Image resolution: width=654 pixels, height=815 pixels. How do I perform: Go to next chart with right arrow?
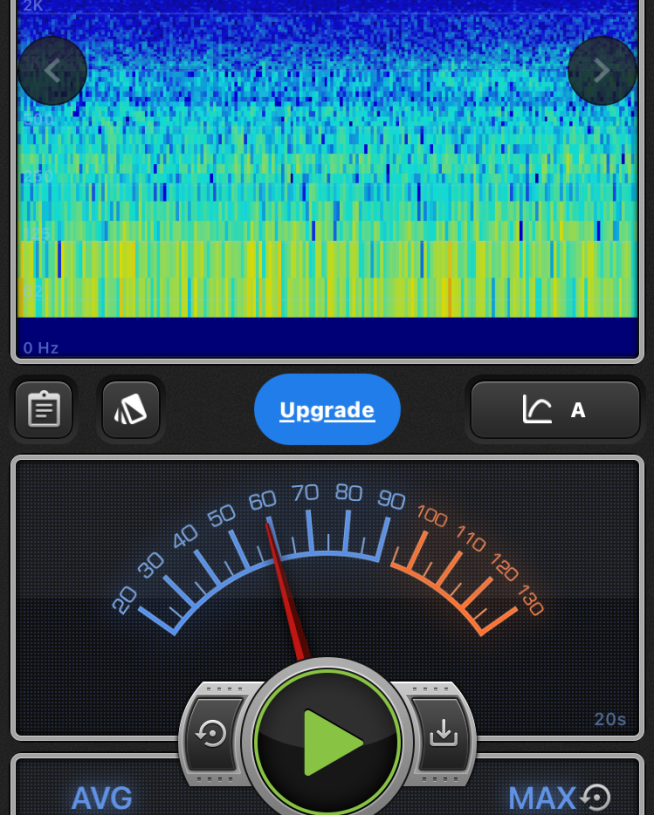(x=602, y=70)
